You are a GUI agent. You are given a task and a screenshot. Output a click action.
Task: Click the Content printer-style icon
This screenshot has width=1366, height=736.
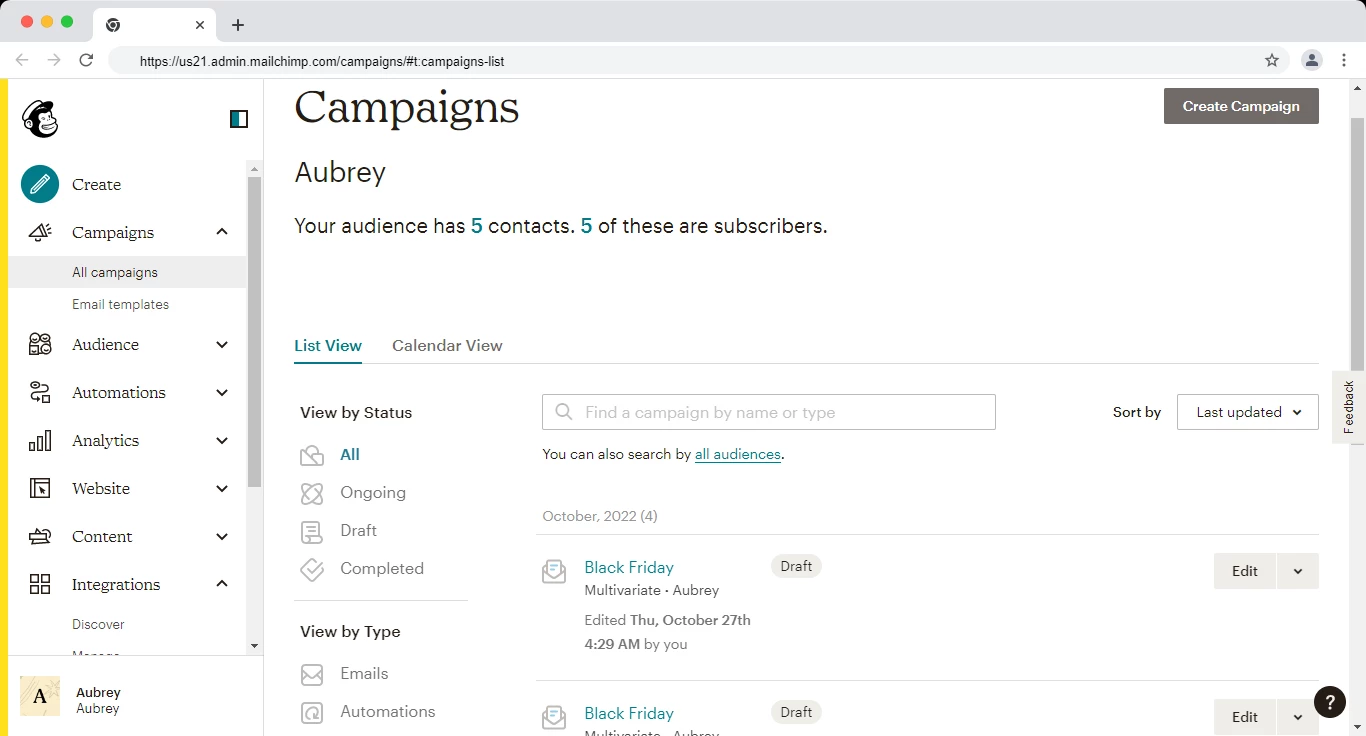click(x=40, y=536)
